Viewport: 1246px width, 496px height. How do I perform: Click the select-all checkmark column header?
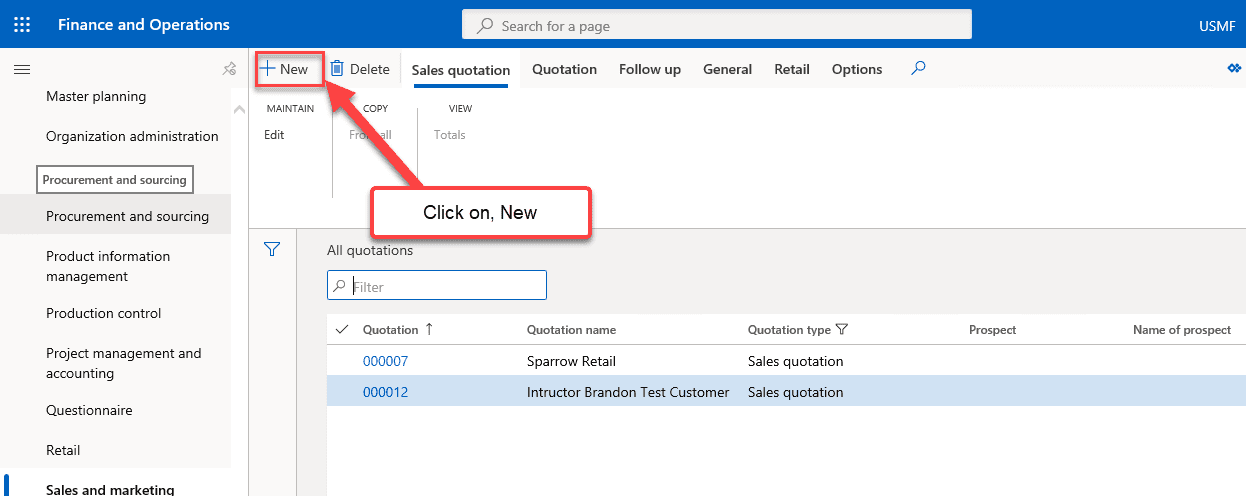coord(343,329)
